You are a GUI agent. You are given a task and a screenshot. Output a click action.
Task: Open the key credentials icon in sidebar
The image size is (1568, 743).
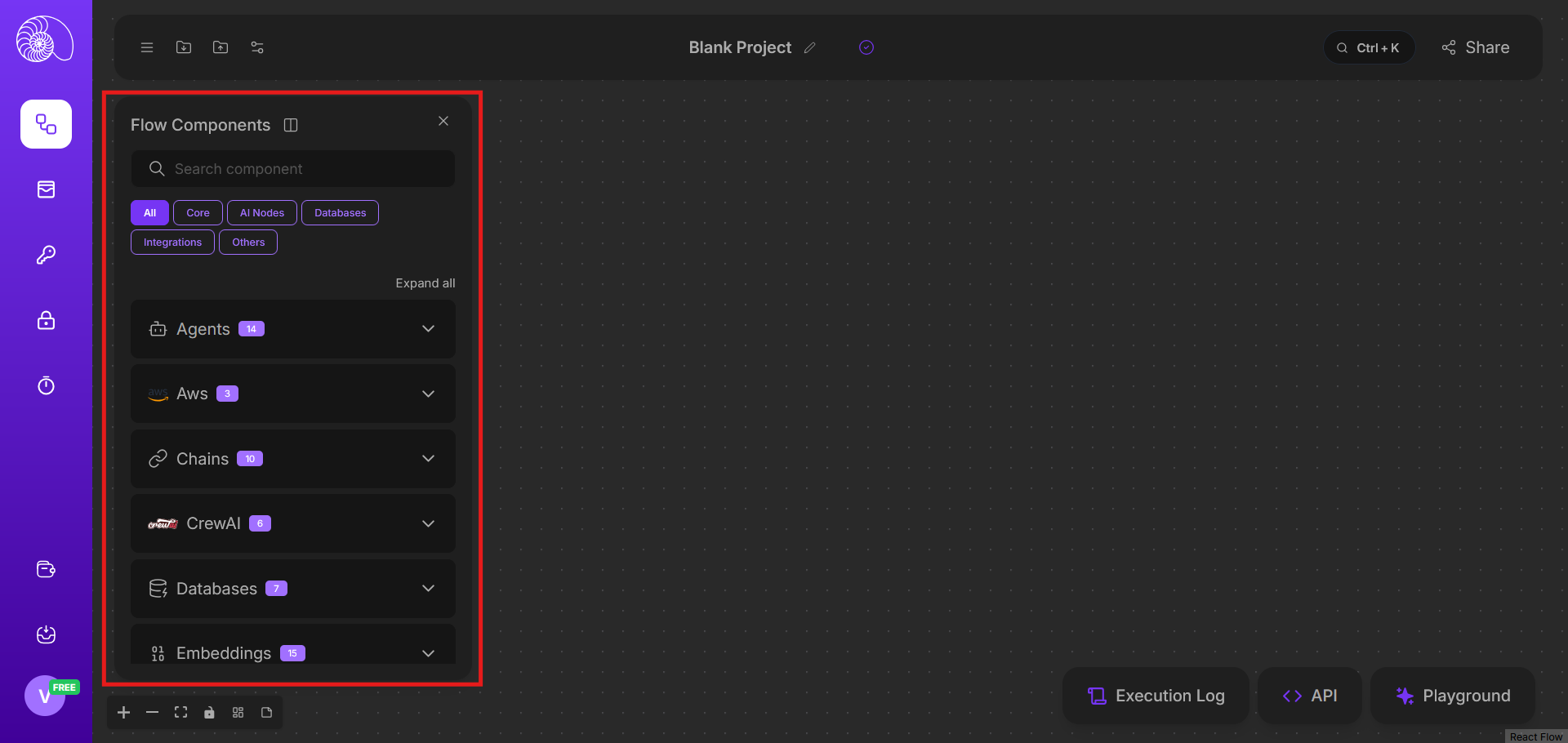click(x=46, y=255)
